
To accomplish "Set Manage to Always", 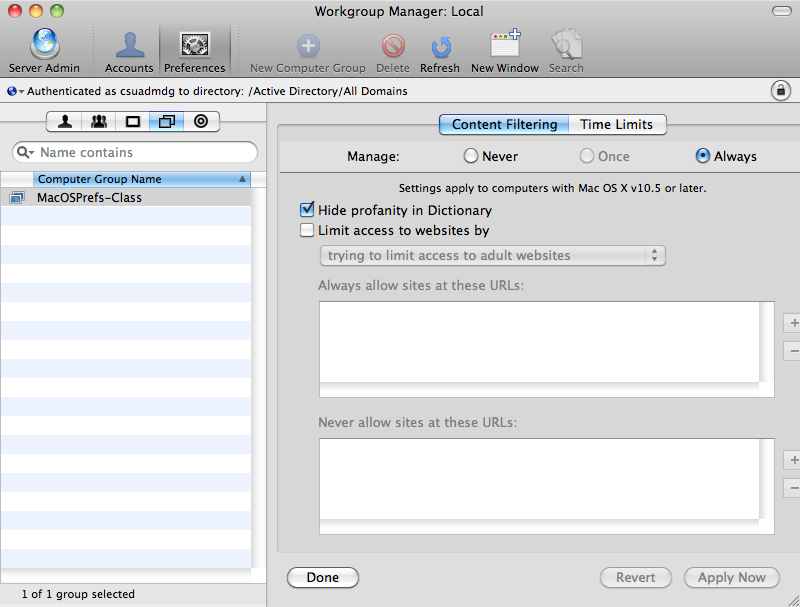I will (703, 156).
